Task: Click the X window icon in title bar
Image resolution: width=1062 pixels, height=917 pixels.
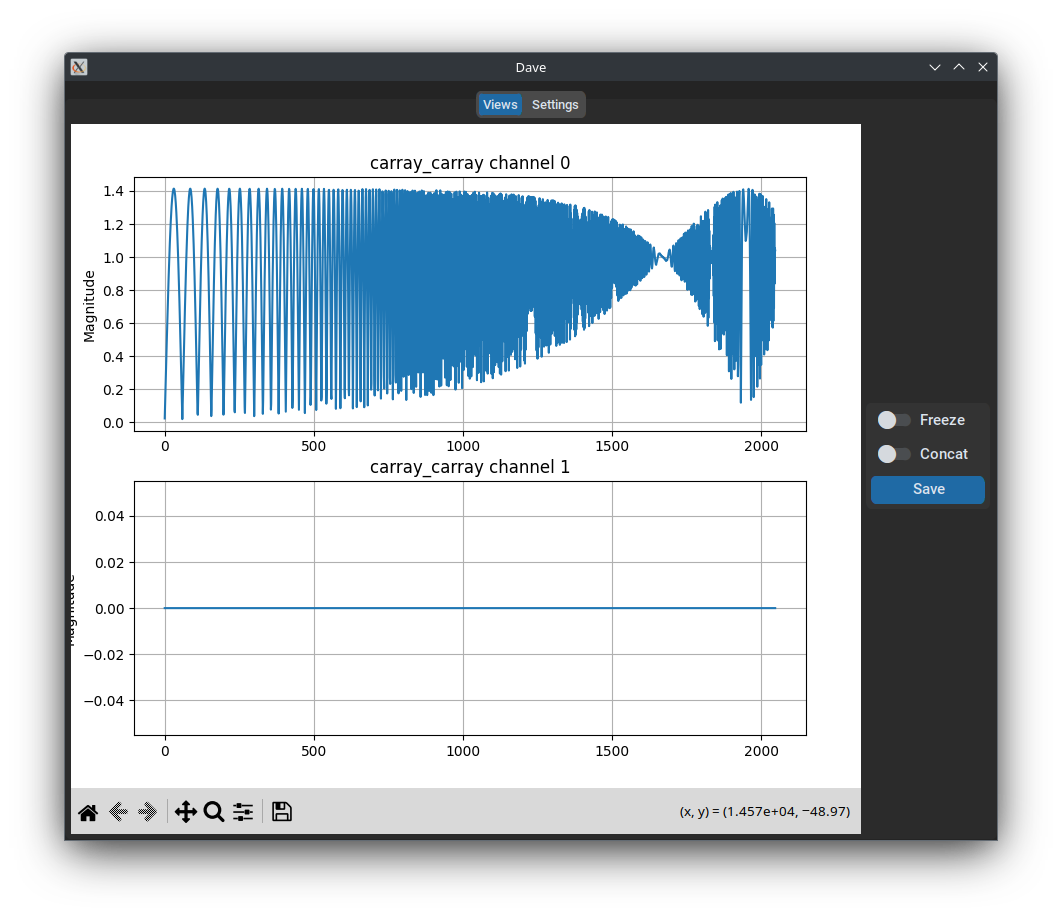Action: 79,67
